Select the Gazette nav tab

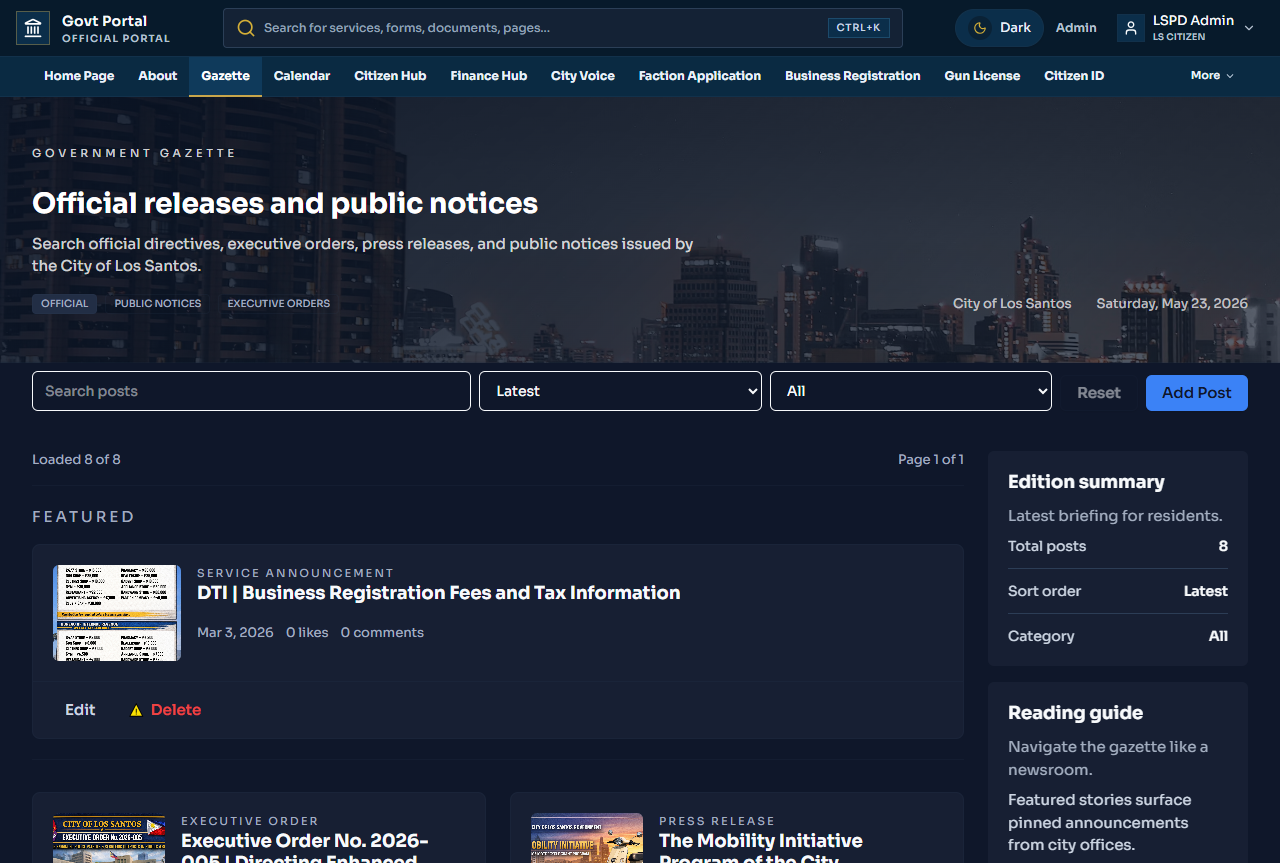pyautogui.click(x=225, y=76)
